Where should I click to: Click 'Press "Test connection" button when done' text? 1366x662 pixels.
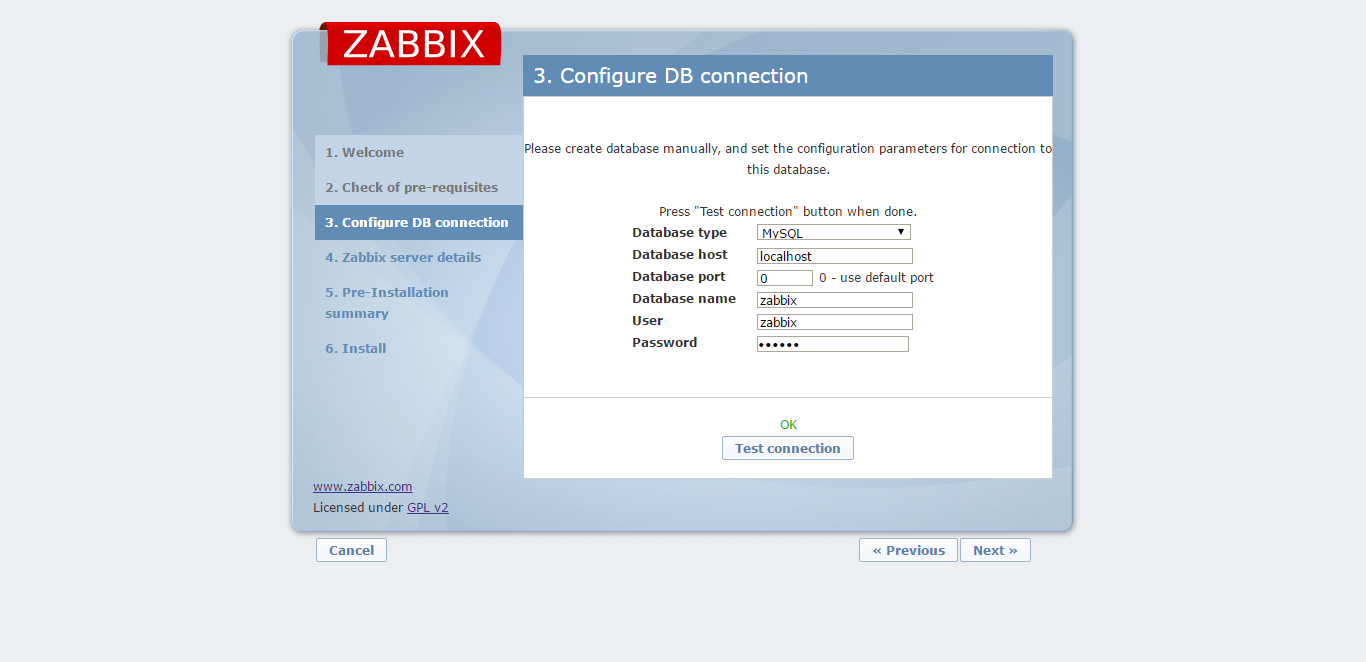point(788,212)
